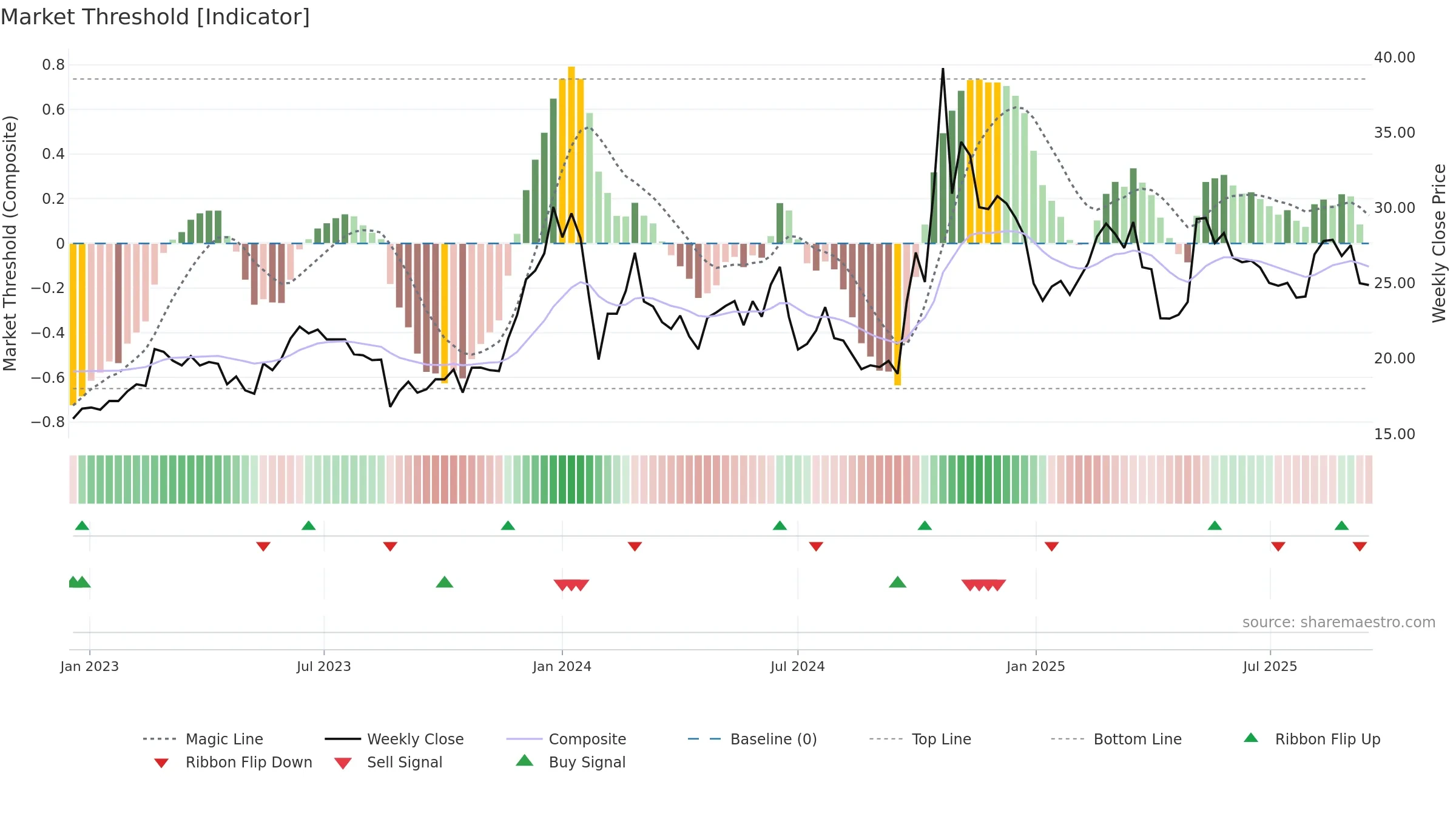Click the Ribbon Flip Down marker just after Jul 2024
Screen dimensions: 1456x819
(x=816, y=547)
